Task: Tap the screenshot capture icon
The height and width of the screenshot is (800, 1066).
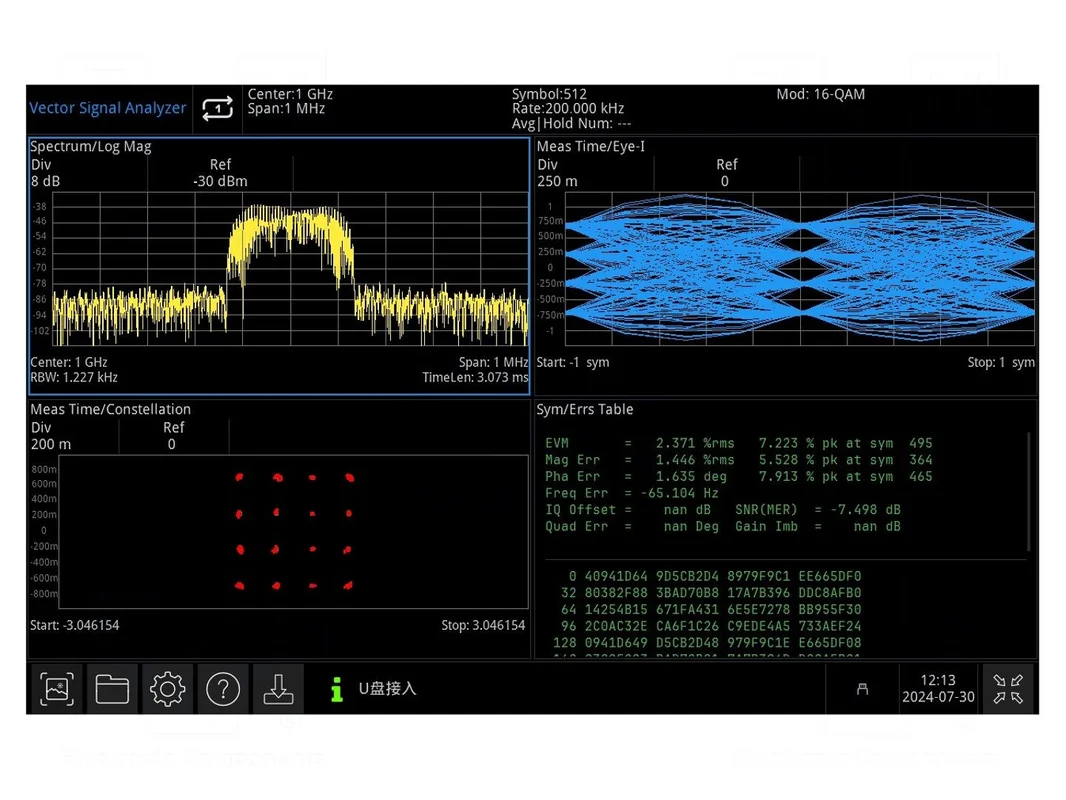Action: pos(57,689)
